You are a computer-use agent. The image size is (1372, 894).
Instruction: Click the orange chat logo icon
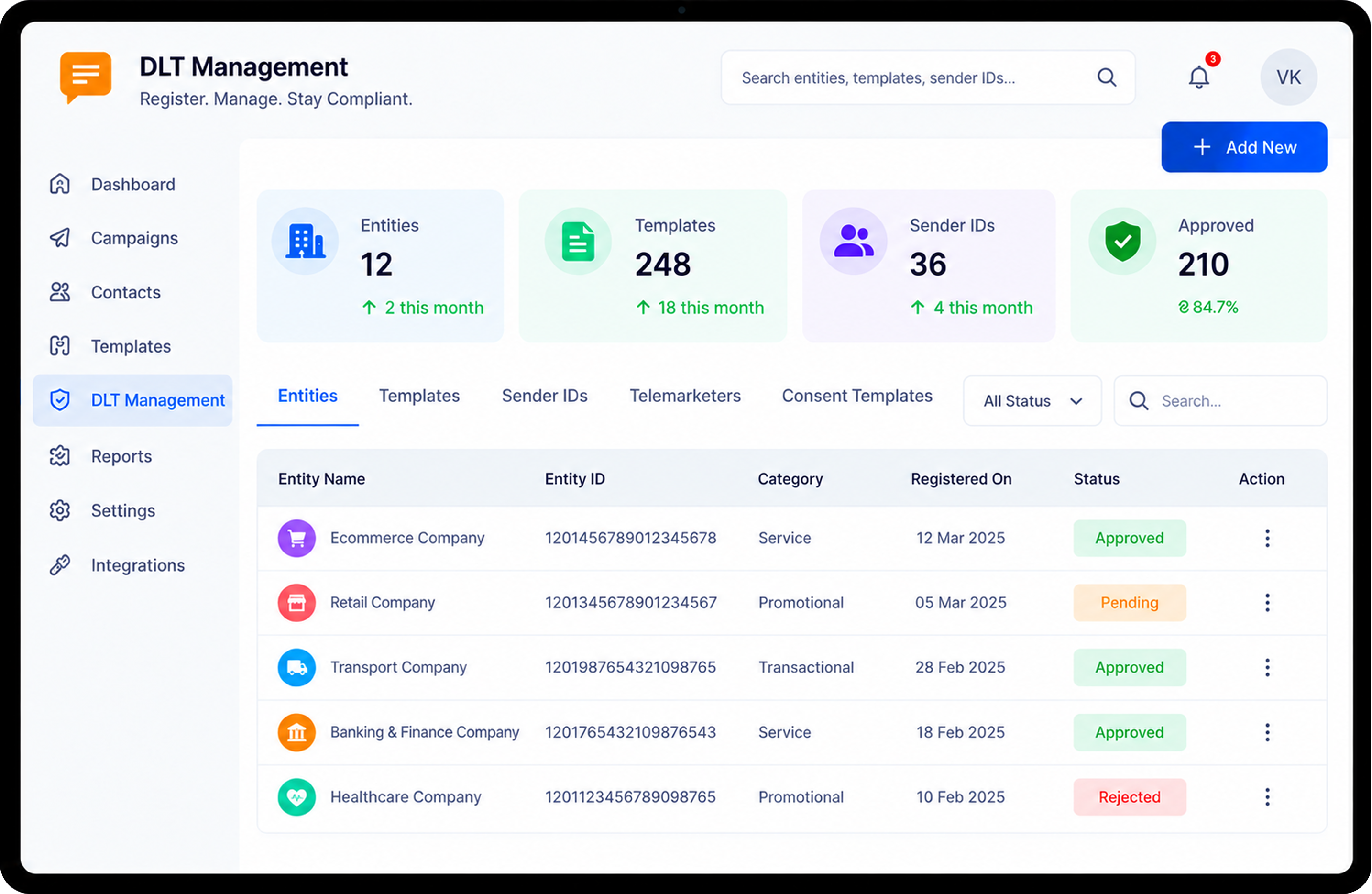(85, 77)
